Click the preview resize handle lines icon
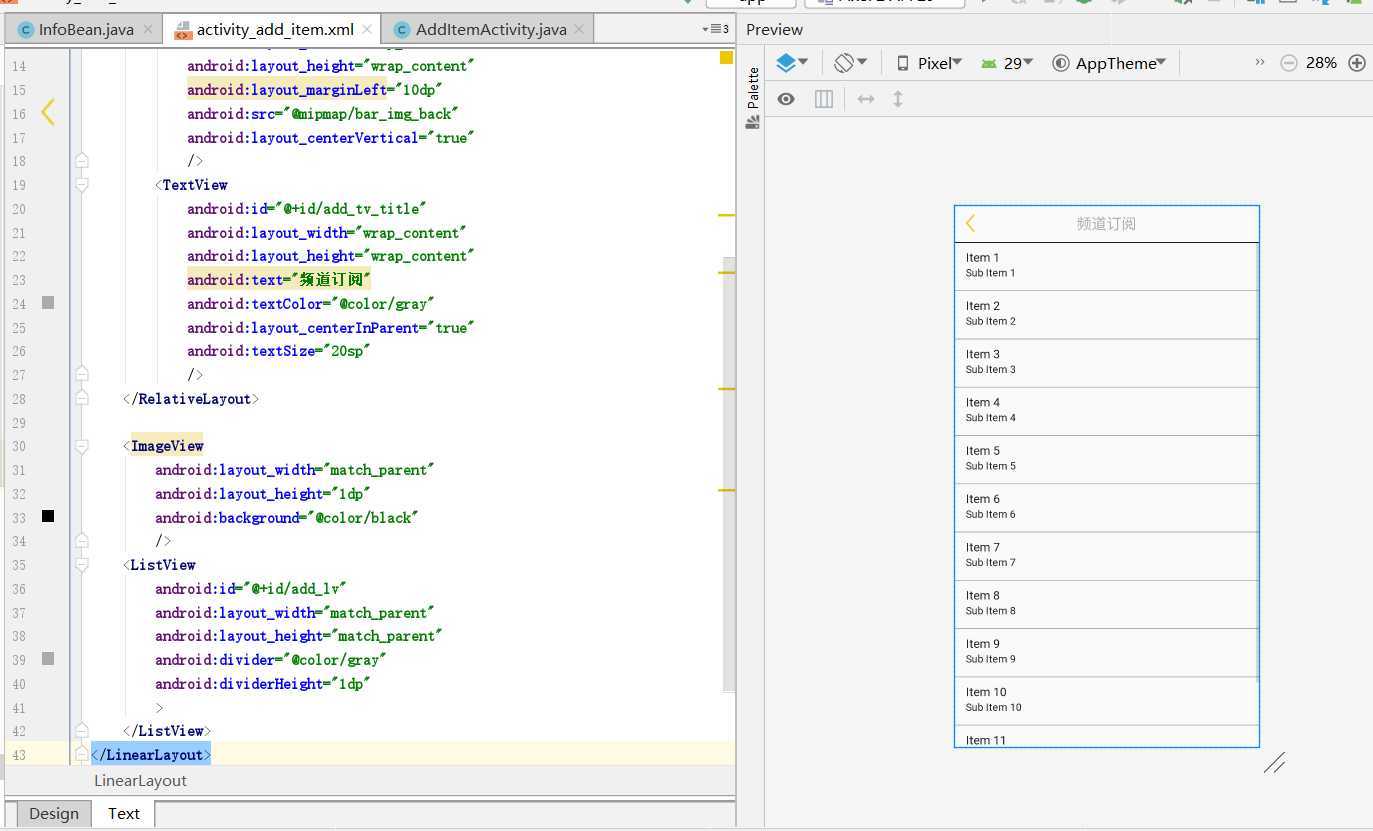This screenshot has width=1373, height=831. point(1274,763)
